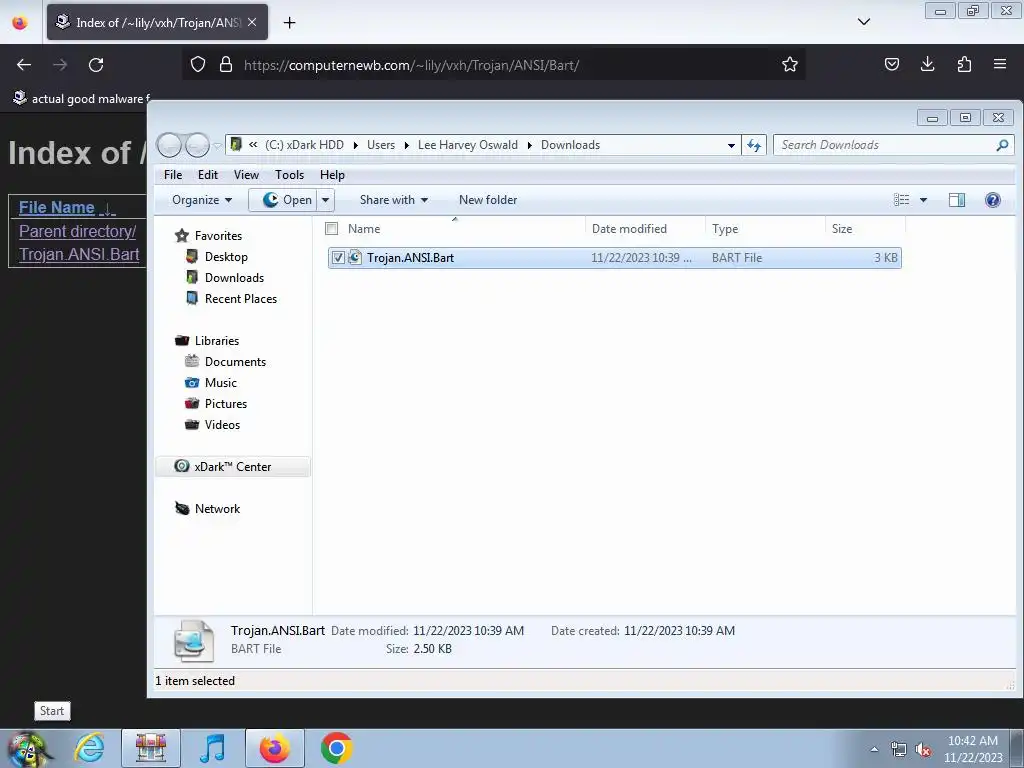Open a new Firefox tab
Screen dimensions: 1024x768
pos(289,23)
